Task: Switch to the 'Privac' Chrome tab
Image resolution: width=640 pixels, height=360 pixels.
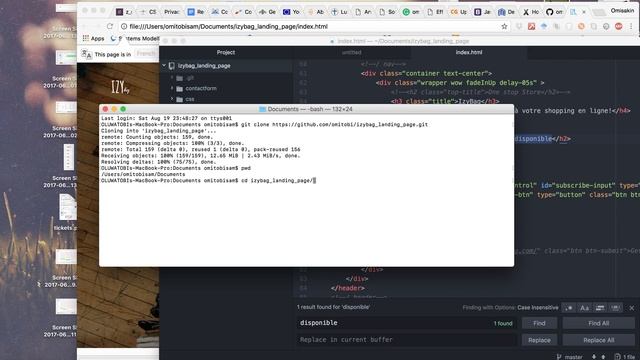Action: click(171, 12)
